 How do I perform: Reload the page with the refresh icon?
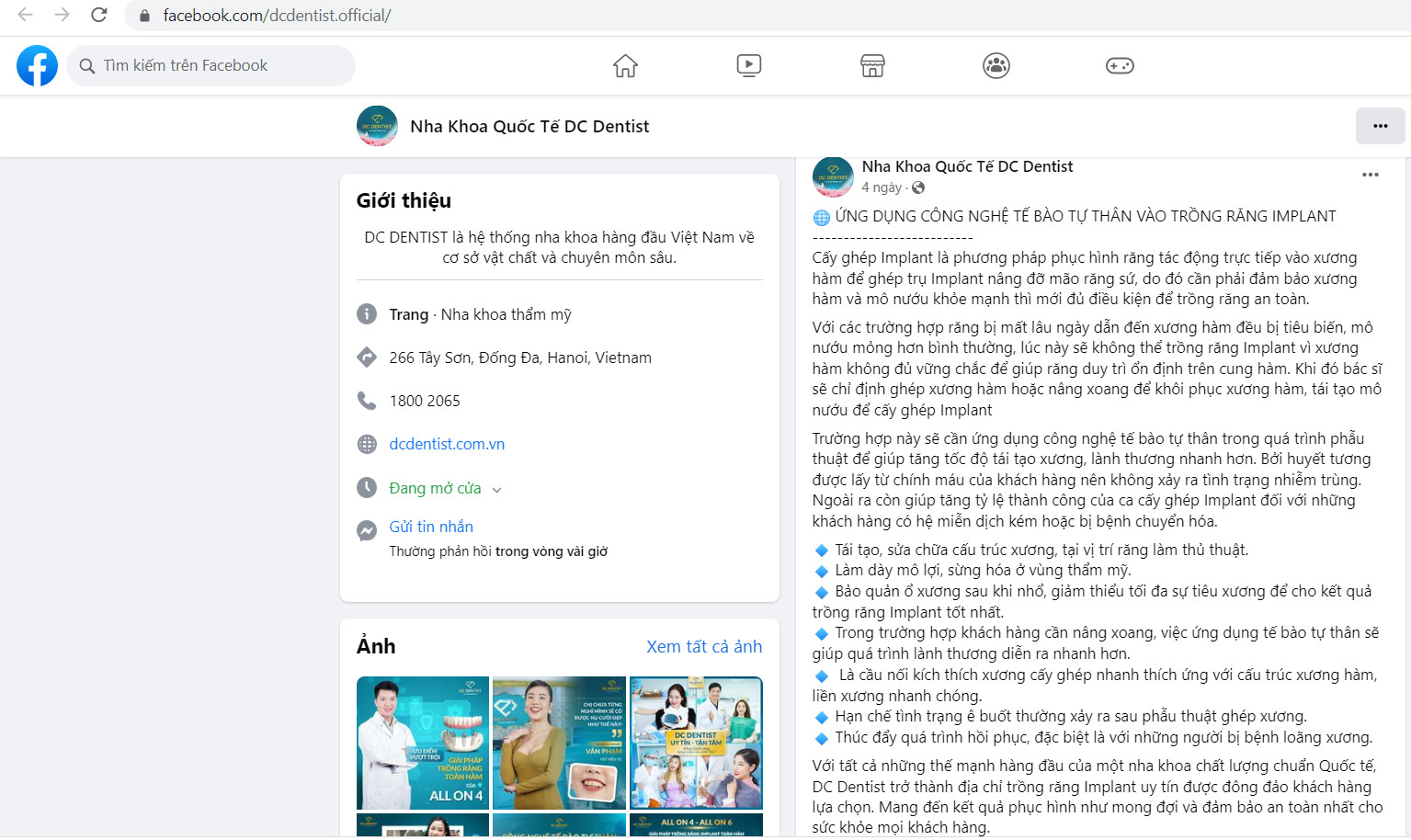click(99, 15)
